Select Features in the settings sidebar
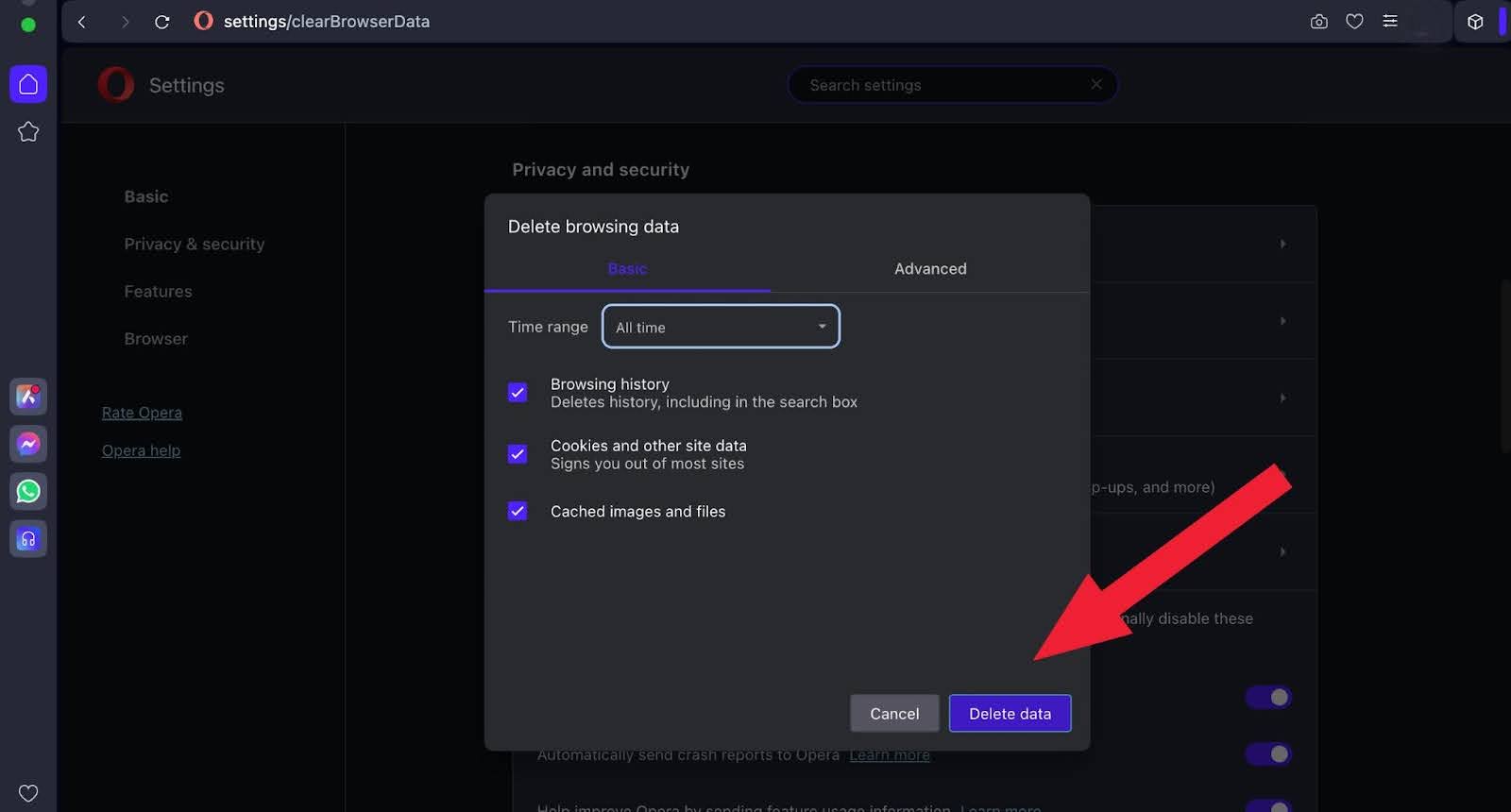 (x=158, y=292)
